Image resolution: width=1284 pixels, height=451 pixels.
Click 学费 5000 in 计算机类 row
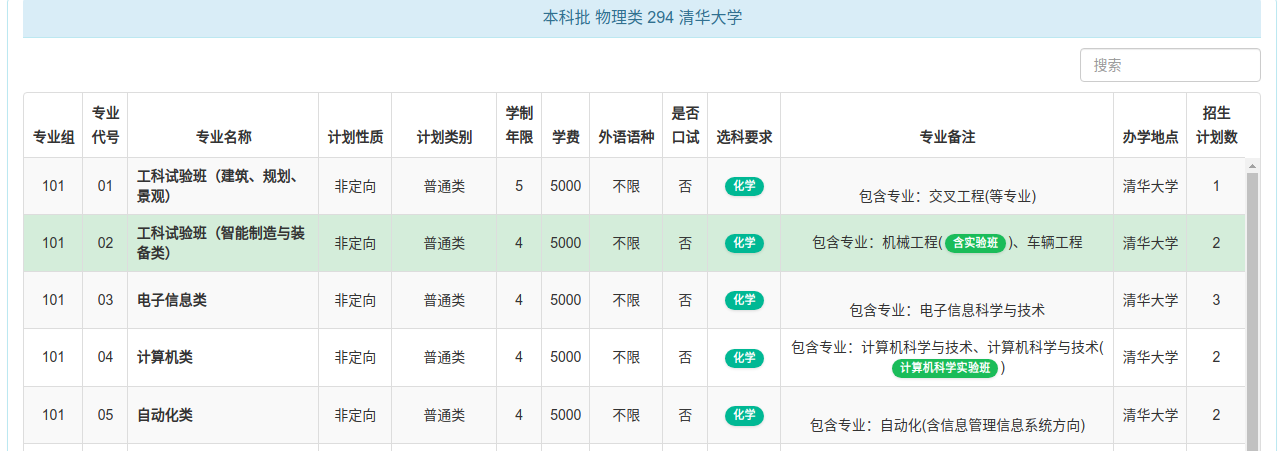pos(566,357)
